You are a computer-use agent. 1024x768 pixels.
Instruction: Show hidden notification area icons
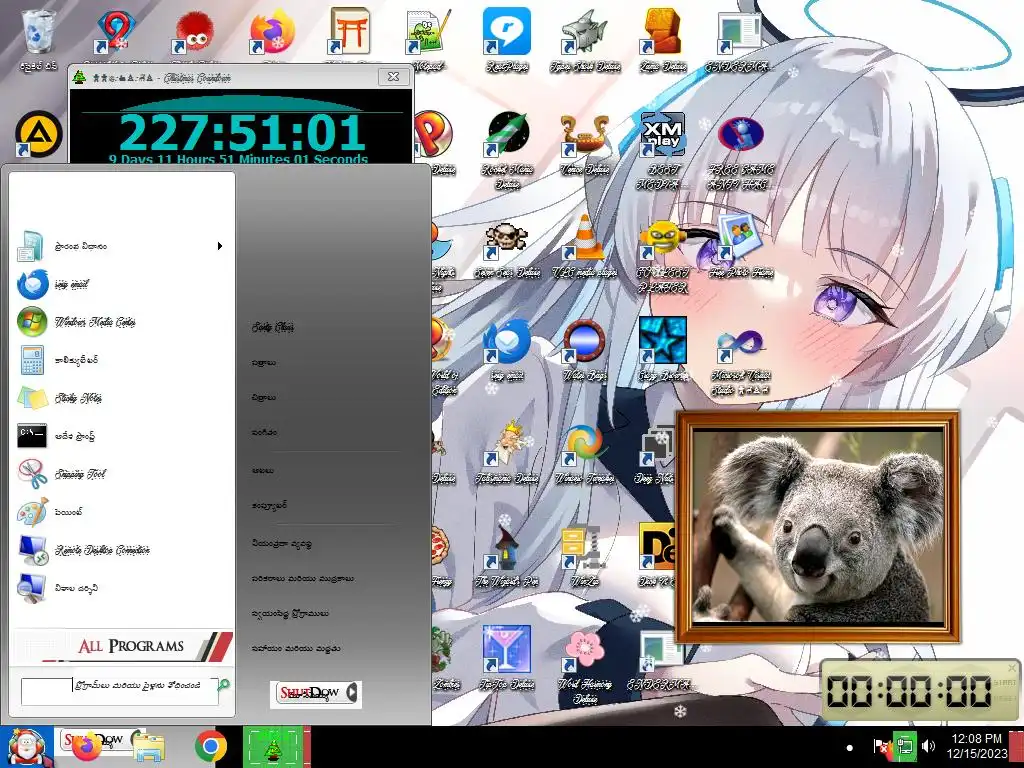(849, 748)
